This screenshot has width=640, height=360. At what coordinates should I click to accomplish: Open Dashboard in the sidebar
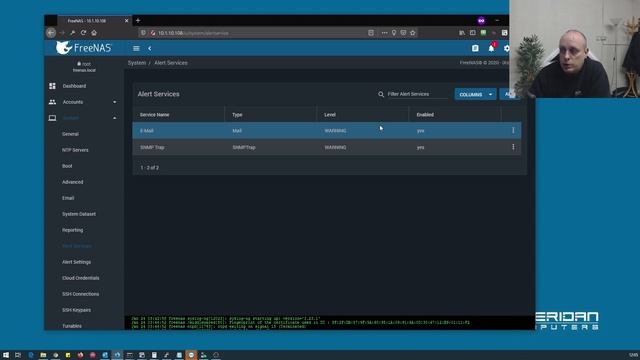tap(74, 86)
